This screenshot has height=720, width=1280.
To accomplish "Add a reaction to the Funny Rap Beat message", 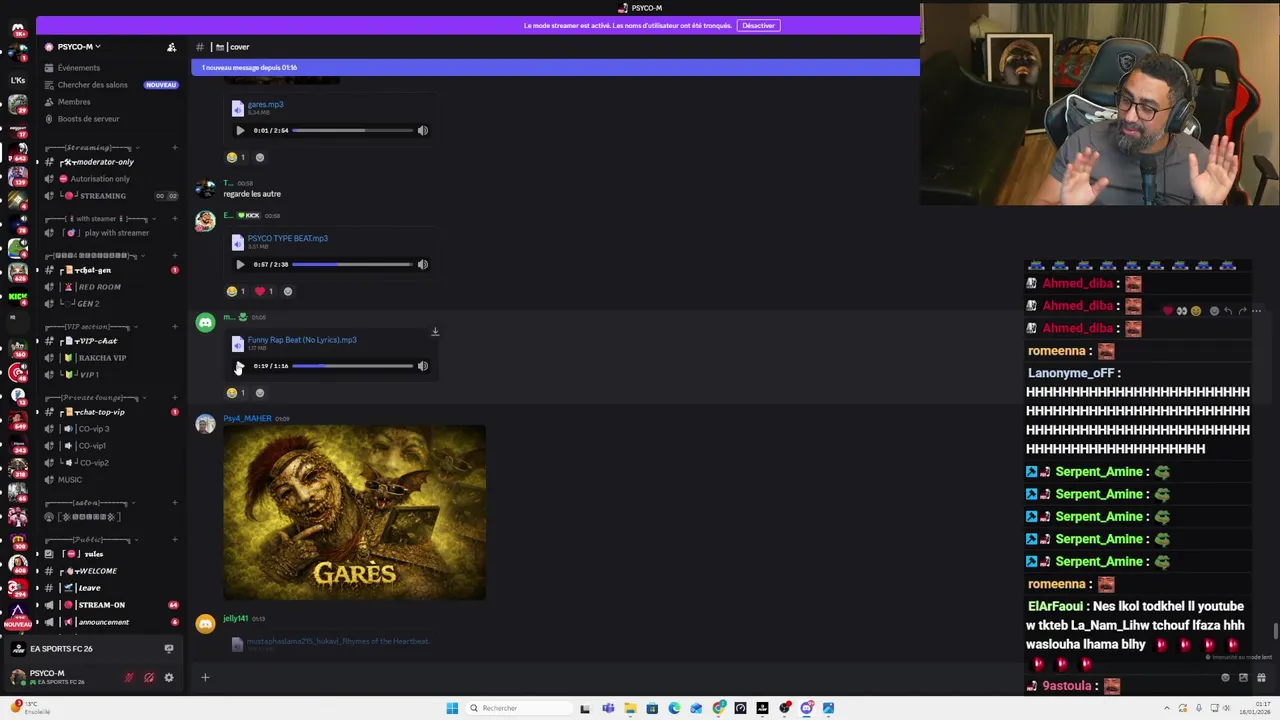I will [x=260, y=393].
